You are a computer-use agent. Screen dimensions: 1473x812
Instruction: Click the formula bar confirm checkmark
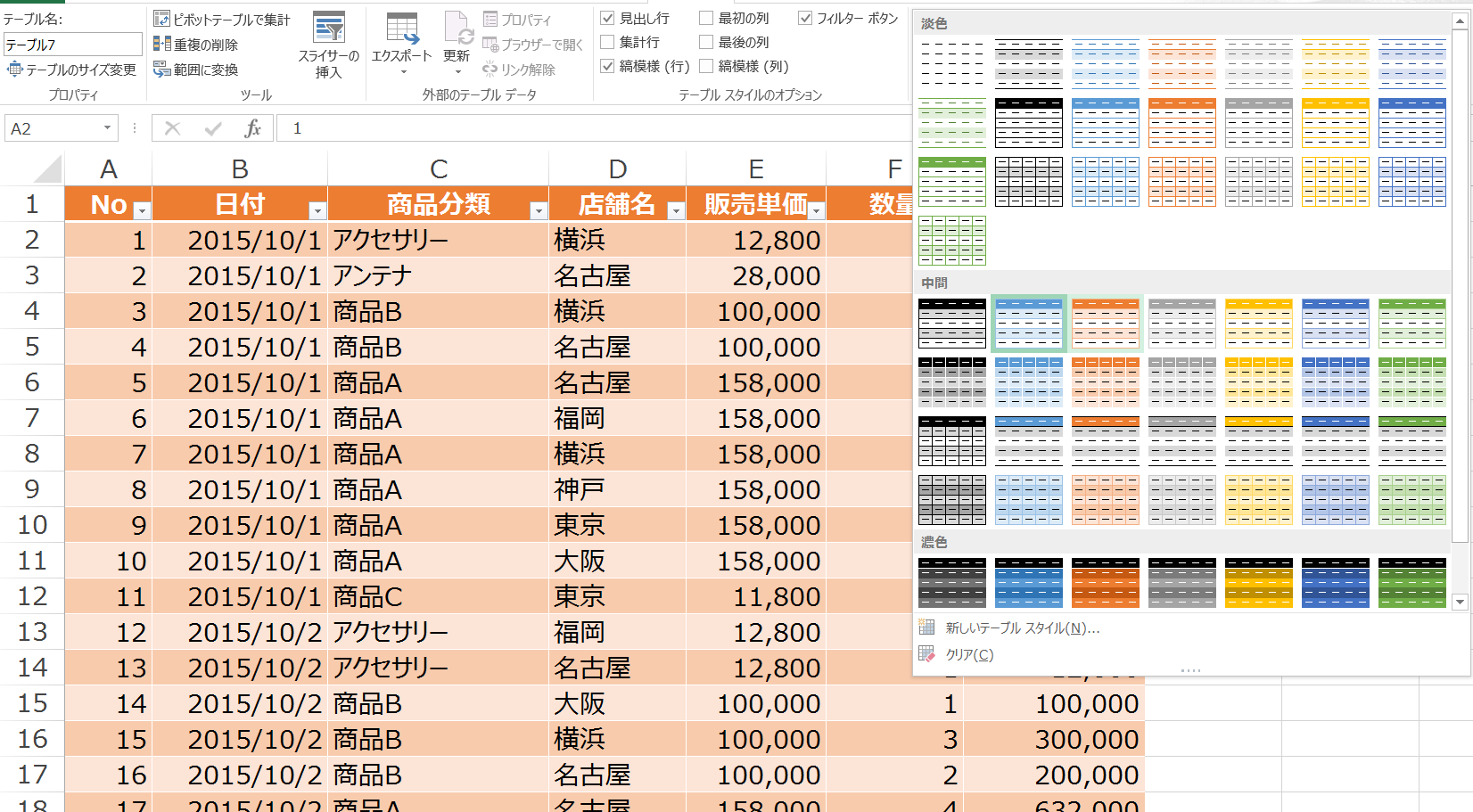[213, 128]
